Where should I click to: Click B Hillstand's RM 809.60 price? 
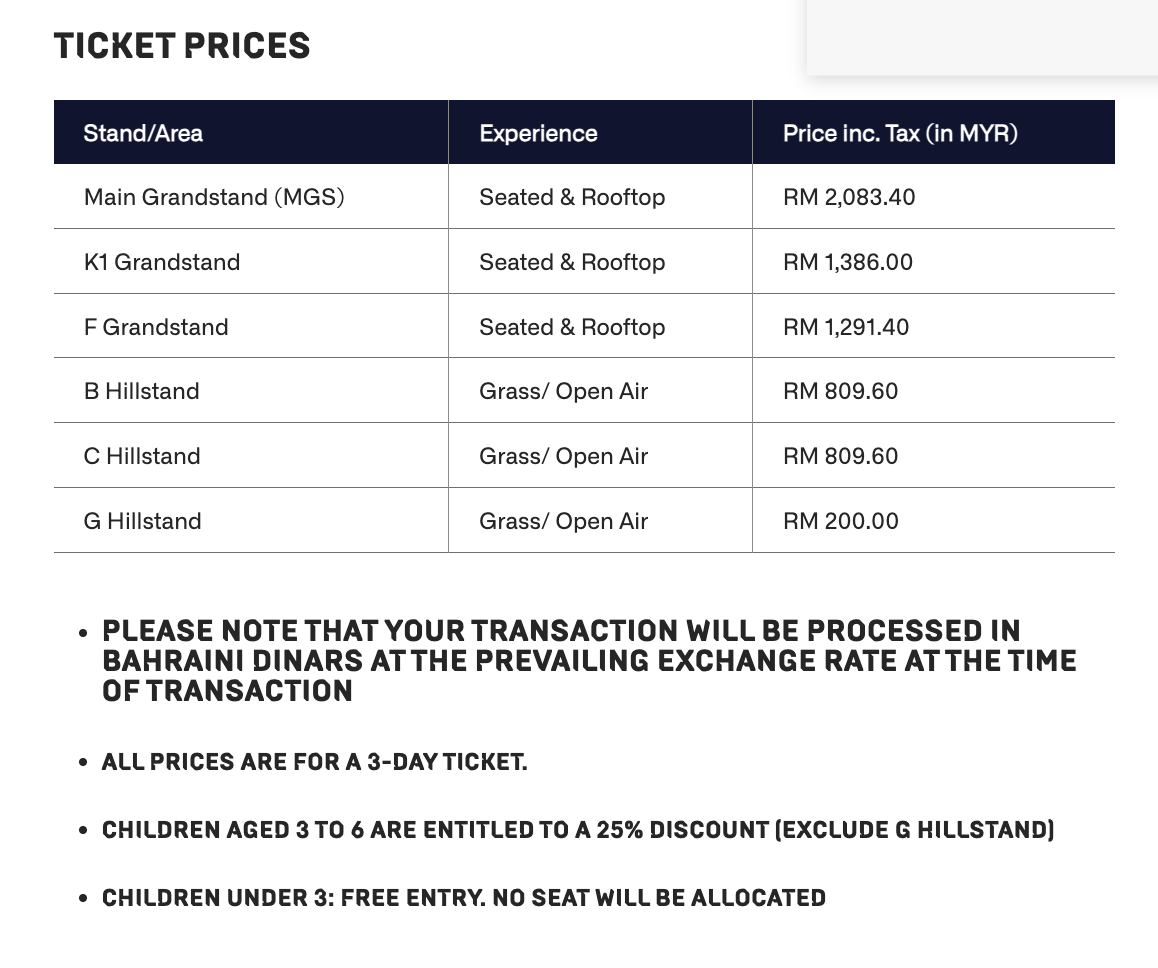coord(840,391)
